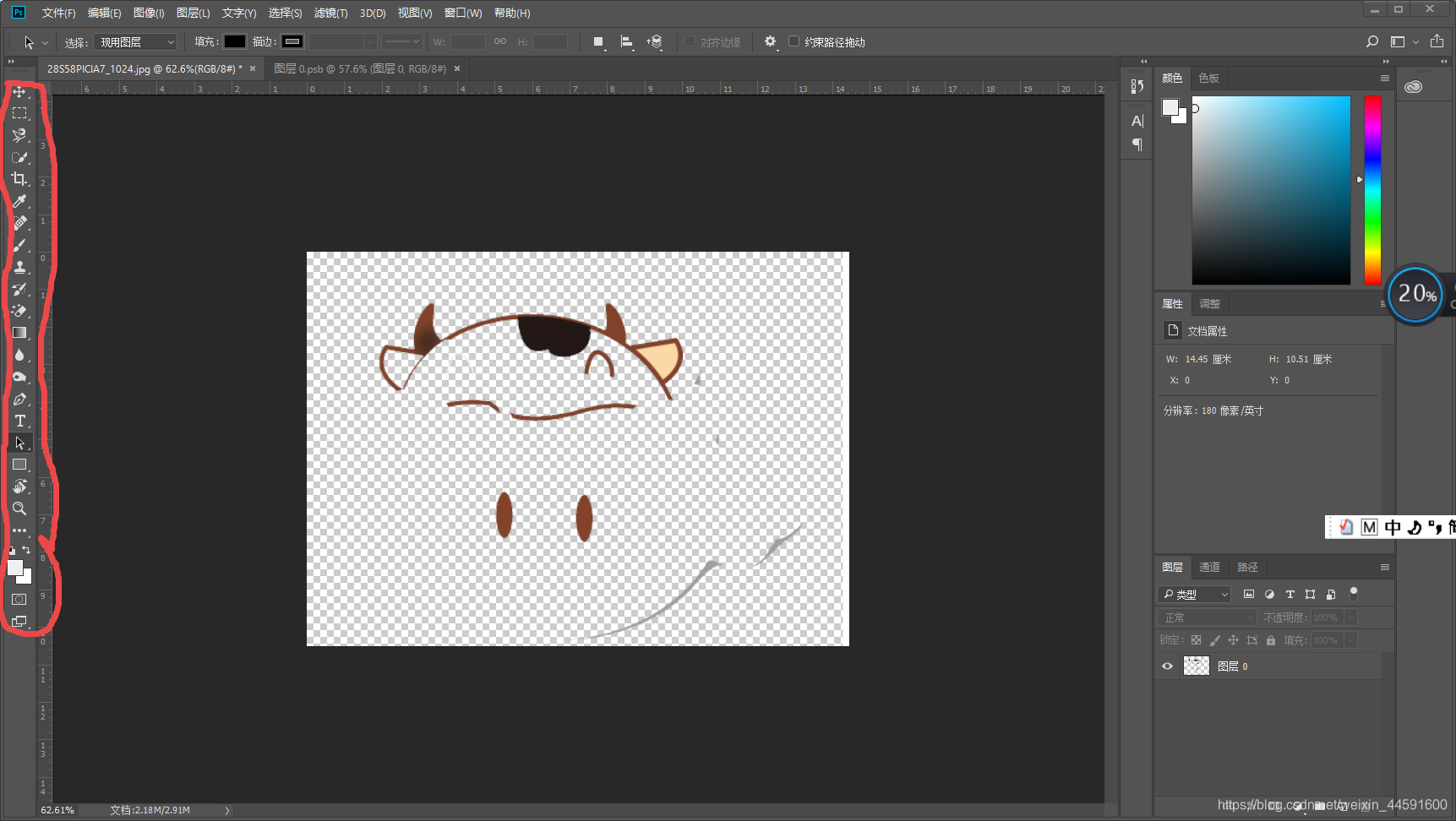1456x821 pixels.
Task: Select the Blur tool
Action: point(19,355)
